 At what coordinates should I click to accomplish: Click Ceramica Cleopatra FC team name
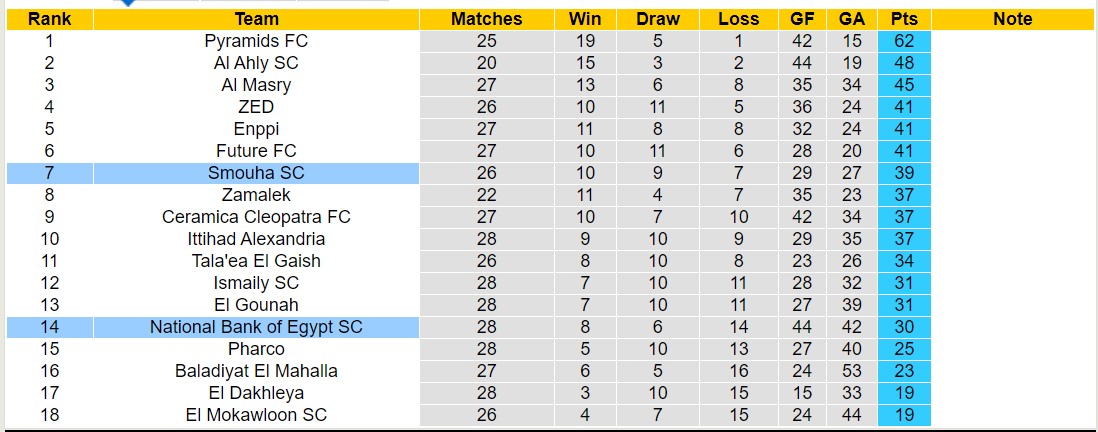(x=256, y=217)
